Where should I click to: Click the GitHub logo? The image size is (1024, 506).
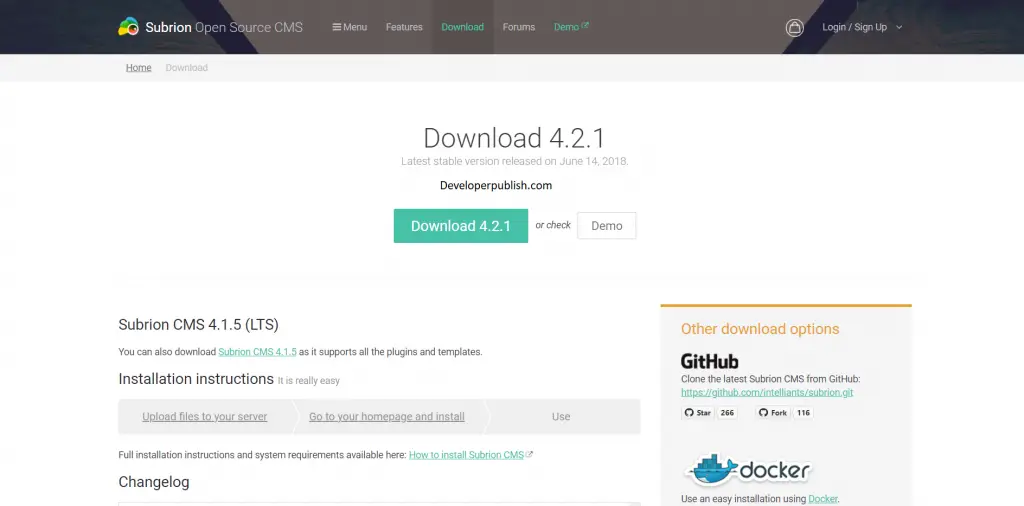click(709, 361)
